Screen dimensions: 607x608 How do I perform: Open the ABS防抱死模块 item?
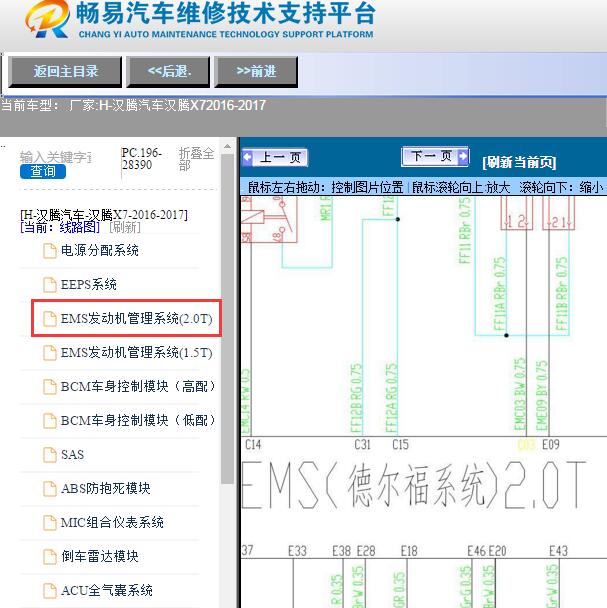105,489
